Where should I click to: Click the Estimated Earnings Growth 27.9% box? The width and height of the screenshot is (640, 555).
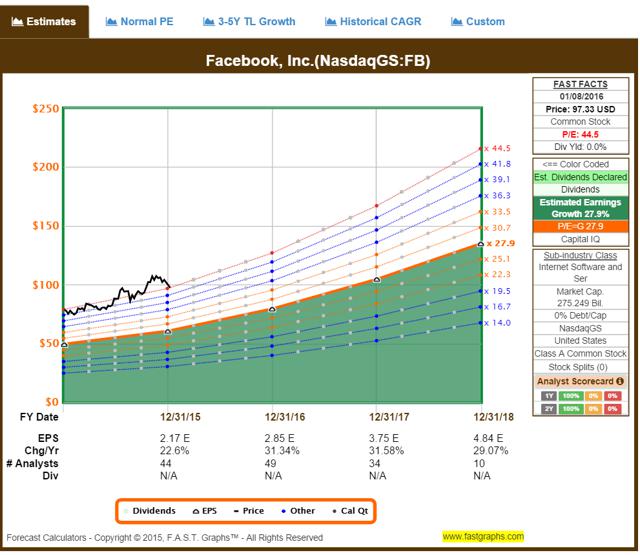click(580, 208)
